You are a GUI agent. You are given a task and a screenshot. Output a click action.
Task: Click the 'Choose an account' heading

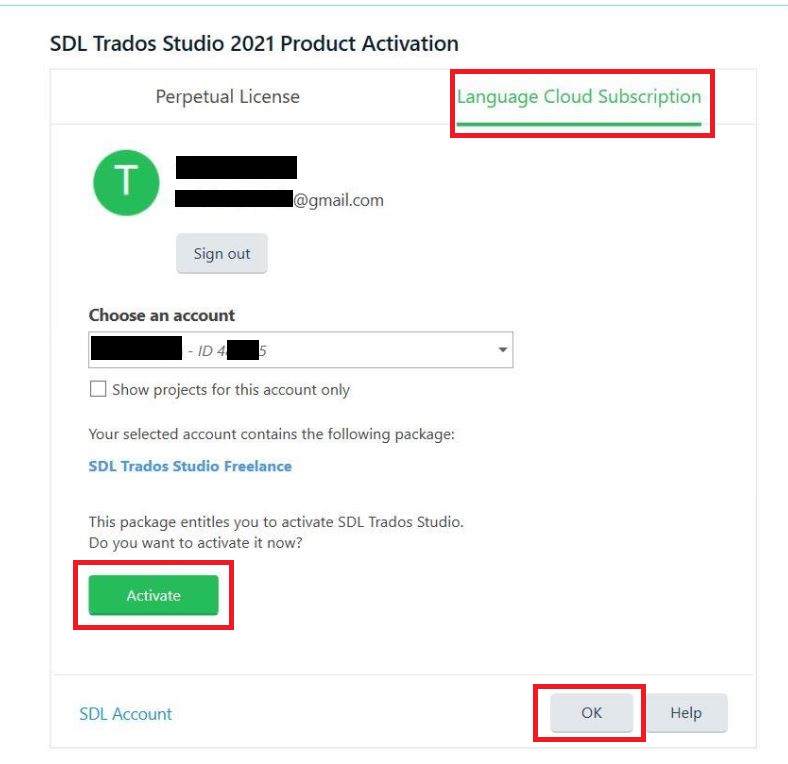tap(161, 315)
